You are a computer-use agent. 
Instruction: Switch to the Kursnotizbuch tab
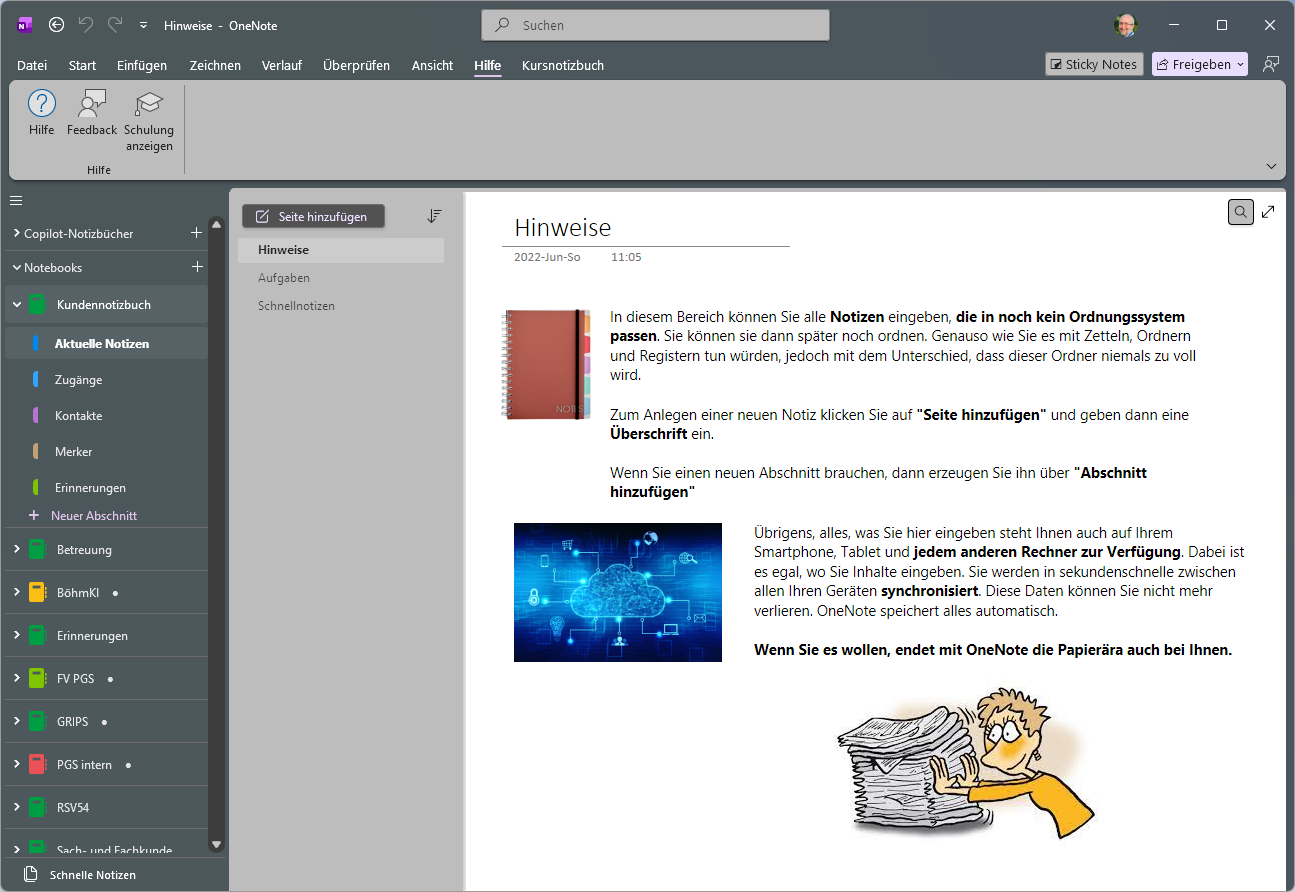(563, 65)
